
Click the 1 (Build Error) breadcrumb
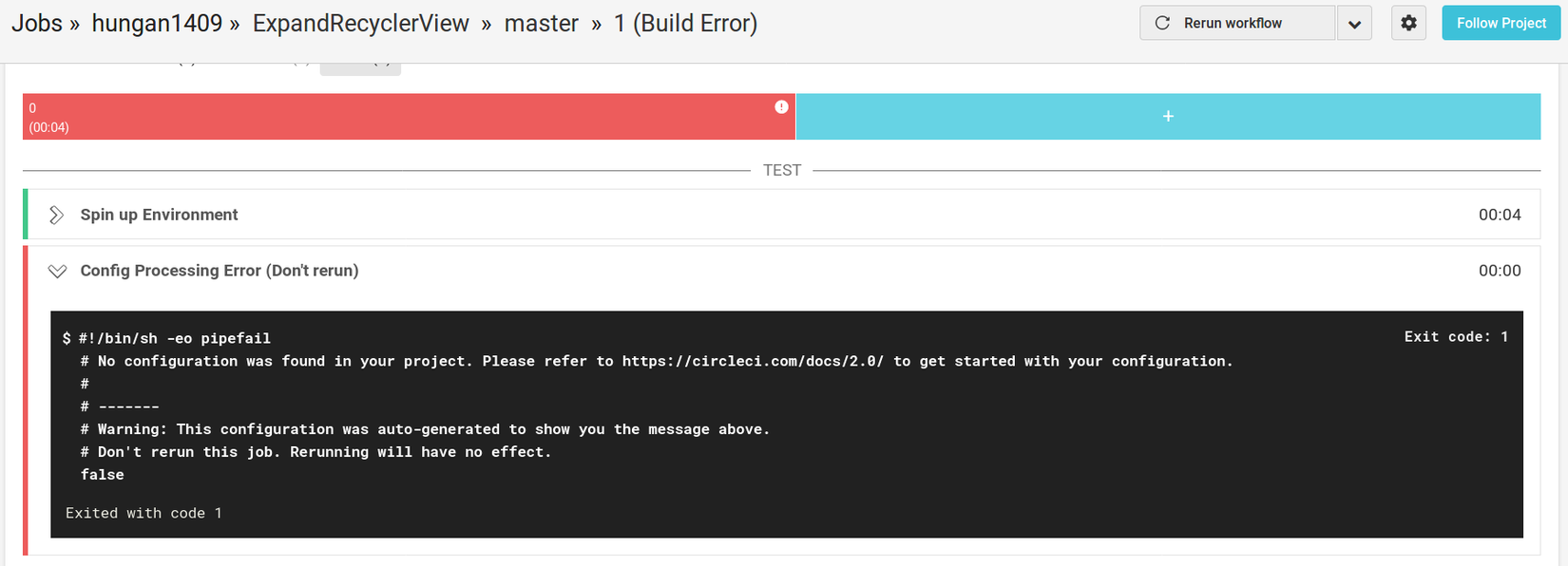tap(685, 24)
